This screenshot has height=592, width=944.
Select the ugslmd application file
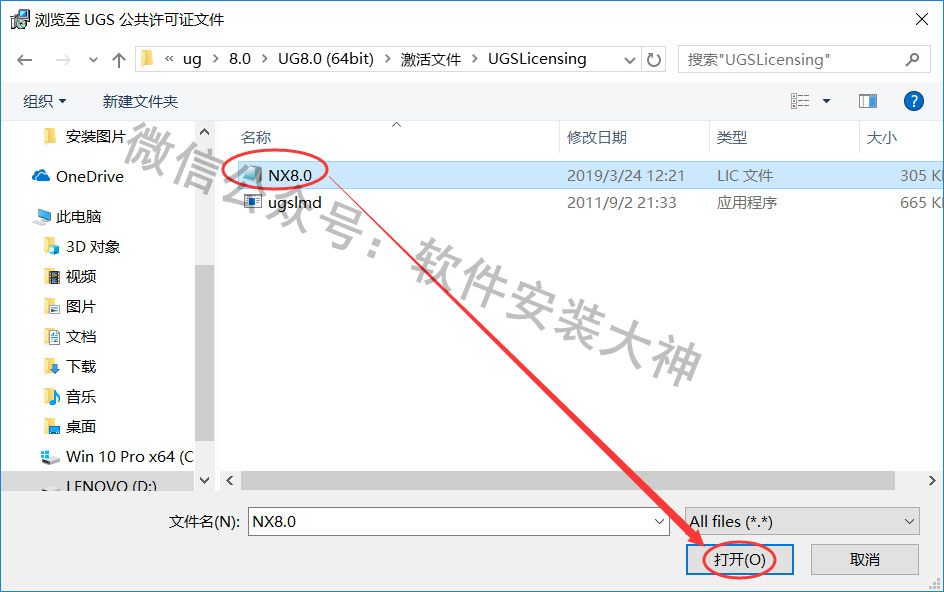pyautogui.click(x=294, y=202)
